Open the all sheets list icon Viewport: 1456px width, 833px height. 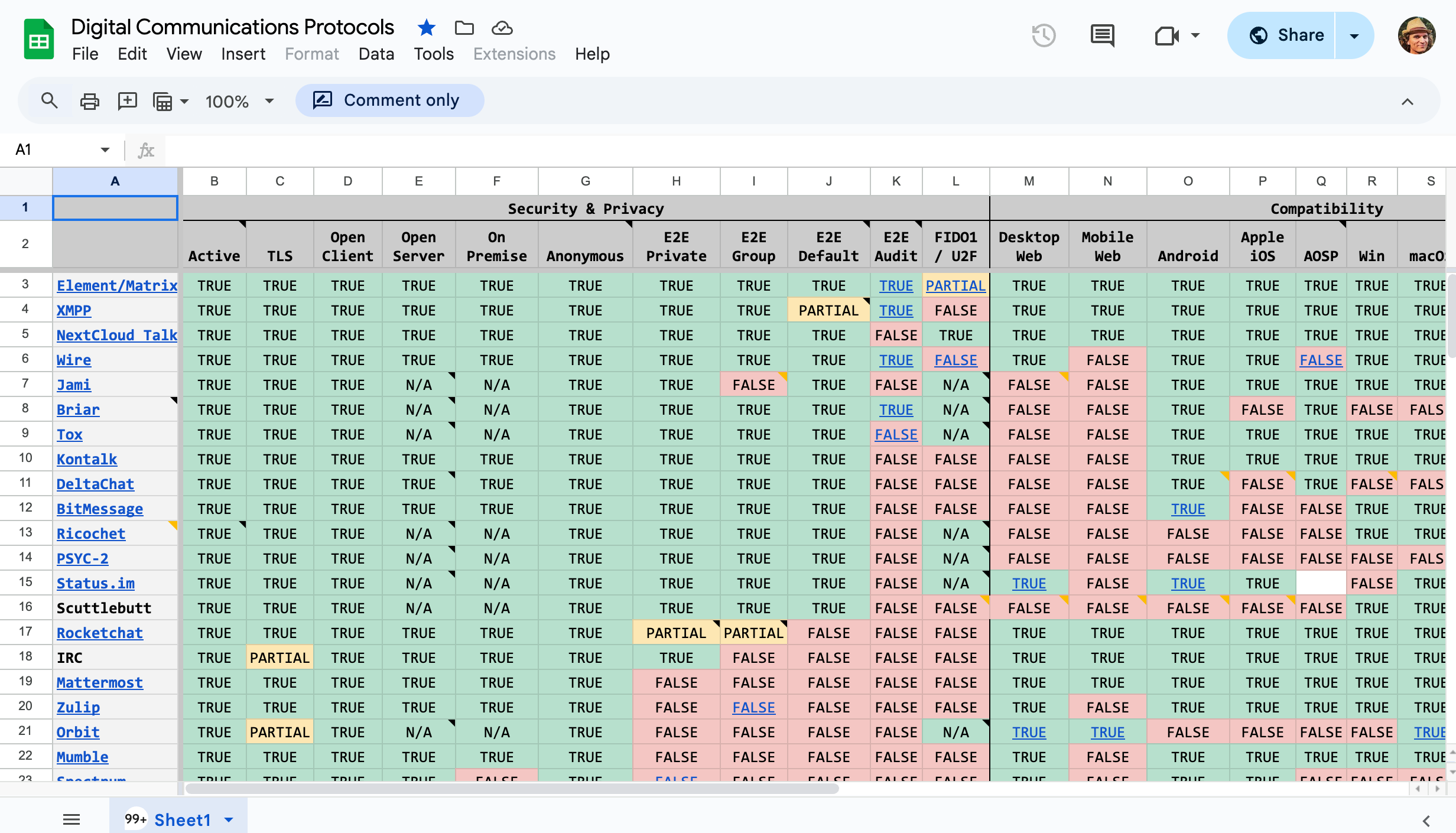tap(71, 819)
